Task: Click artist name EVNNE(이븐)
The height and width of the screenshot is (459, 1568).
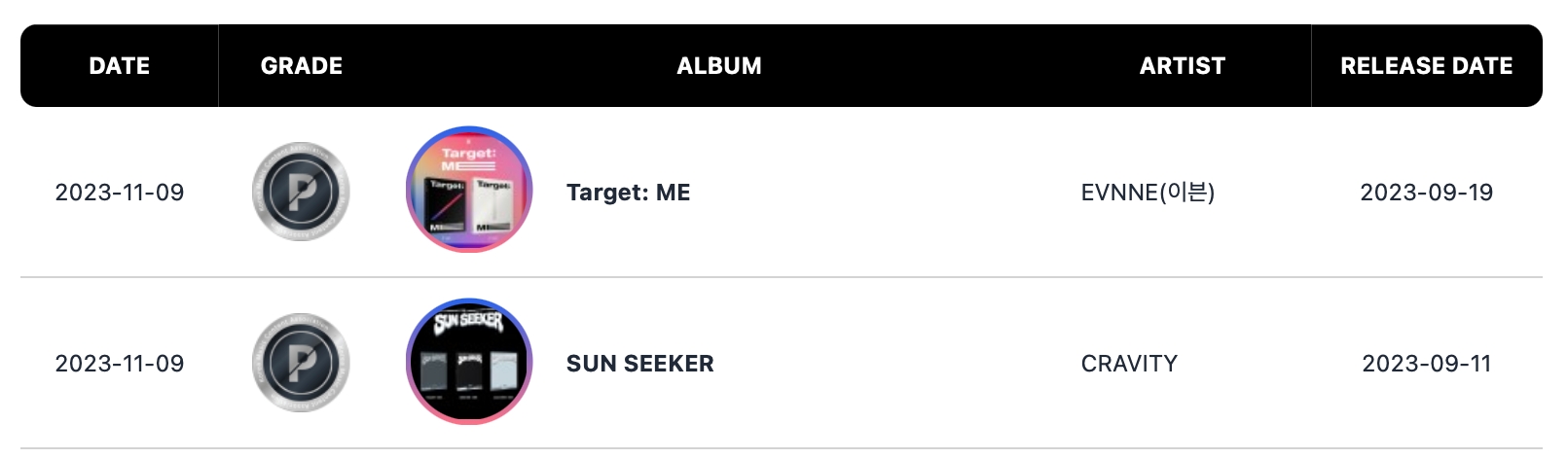Action: coord(1148,193)
